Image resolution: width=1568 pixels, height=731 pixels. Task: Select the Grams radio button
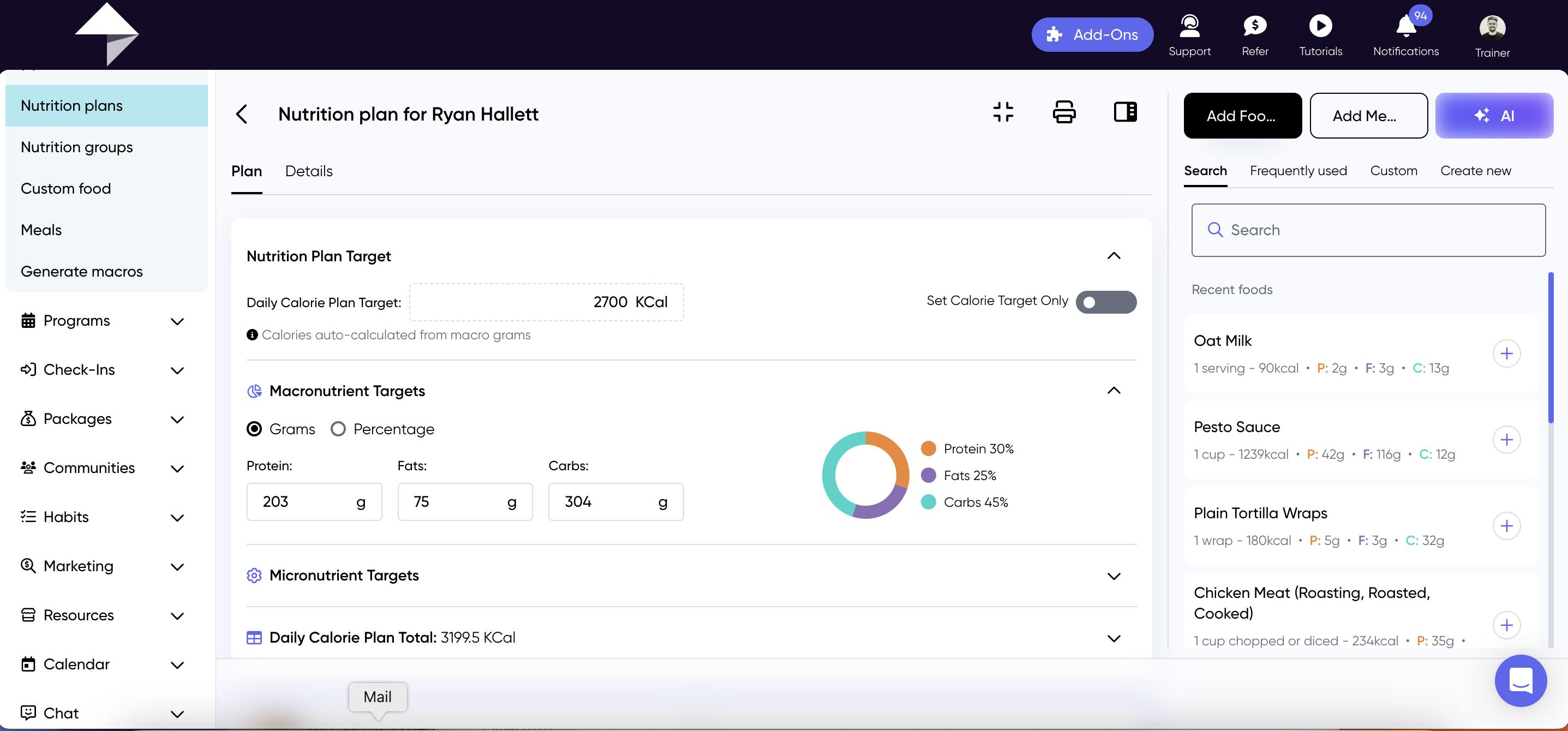coord(254,429)
